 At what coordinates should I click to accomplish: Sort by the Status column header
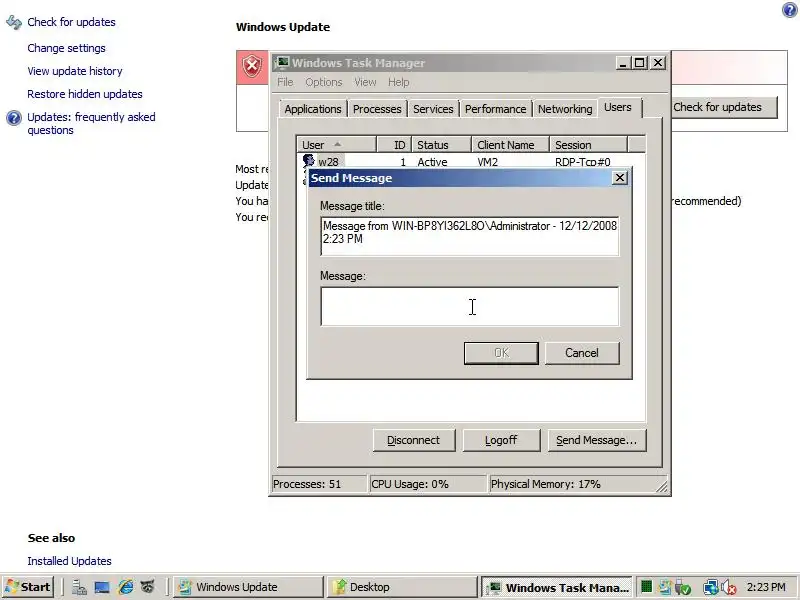pyautogui.click(x=441, y=145)
